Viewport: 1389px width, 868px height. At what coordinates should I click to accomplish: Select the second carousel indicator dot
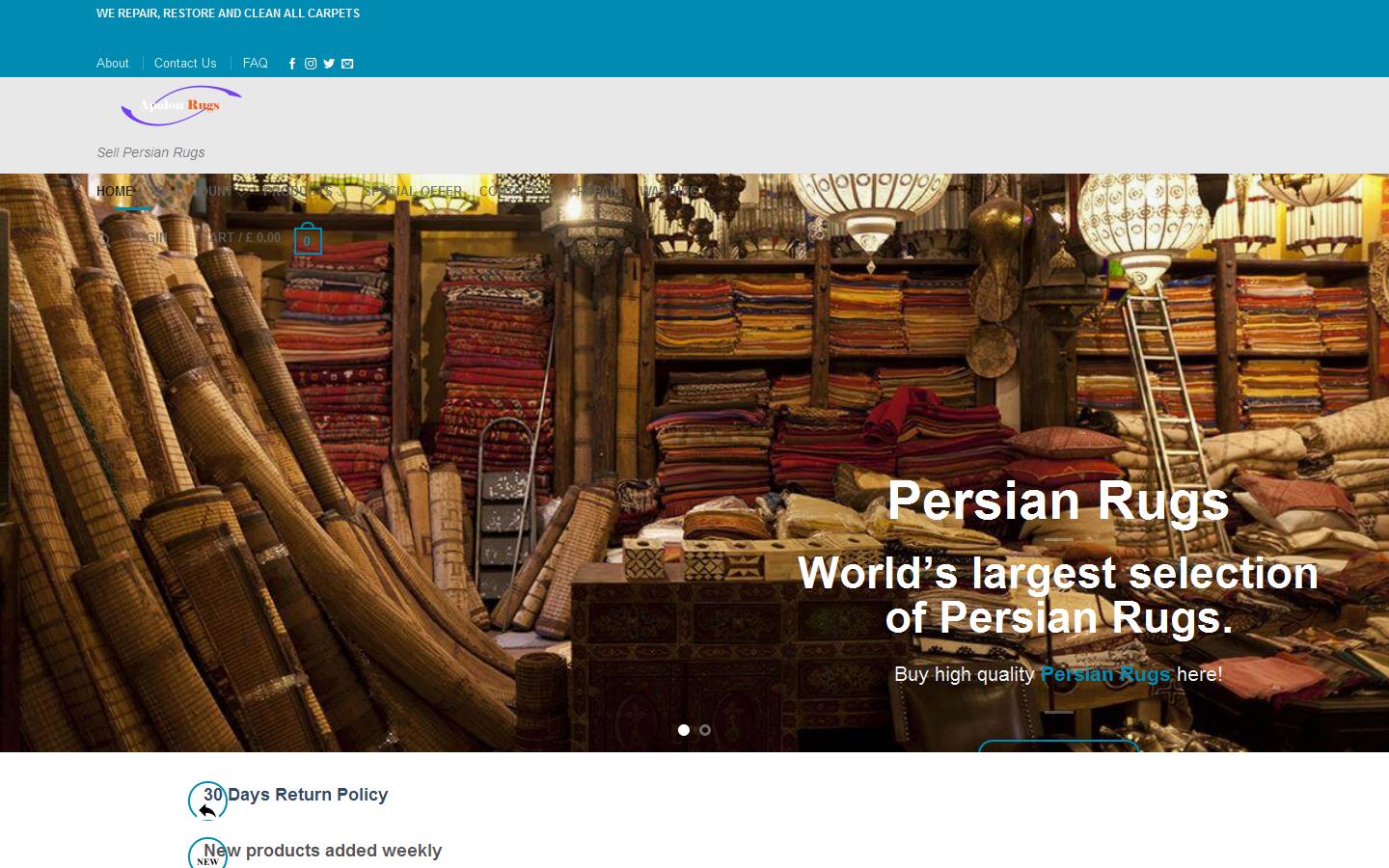[705, 731]
